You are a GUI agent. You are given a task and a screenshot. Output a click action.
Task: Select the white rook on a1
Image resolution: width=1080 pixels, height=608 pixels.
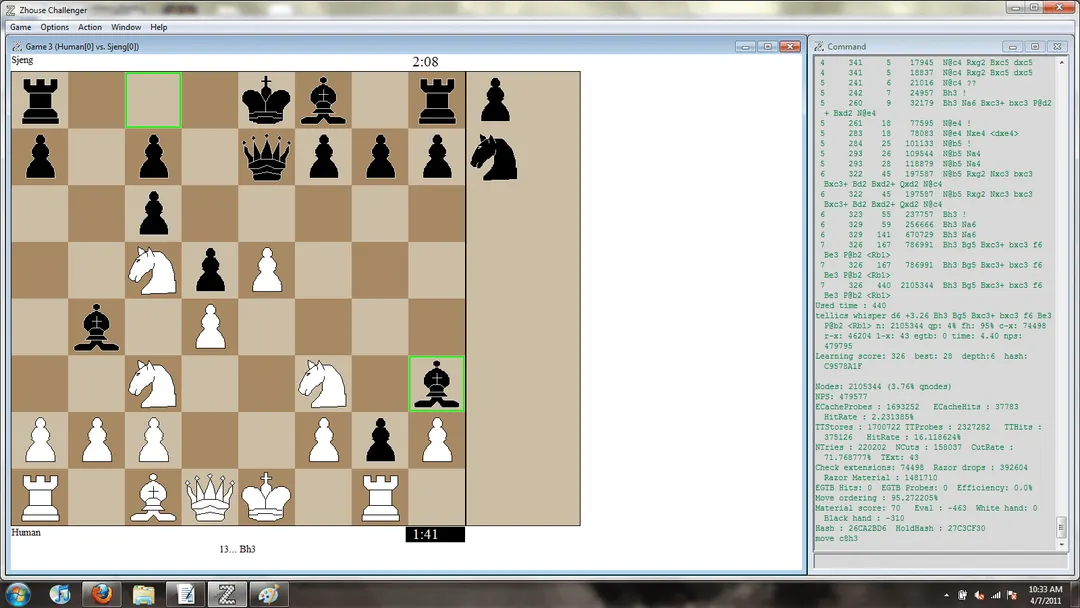(x=40, y=497)
